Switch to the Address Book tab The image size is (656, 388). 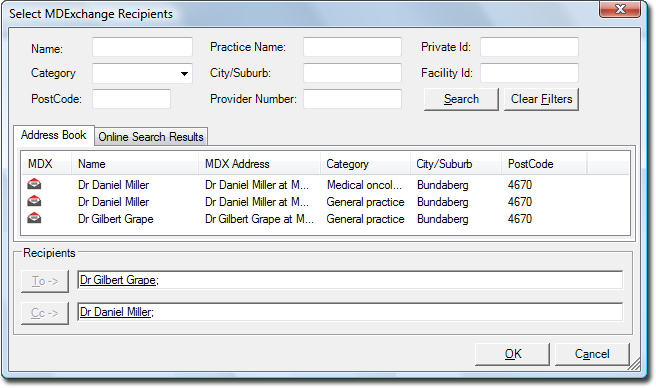pyautogui.click(x=54, y=135)
